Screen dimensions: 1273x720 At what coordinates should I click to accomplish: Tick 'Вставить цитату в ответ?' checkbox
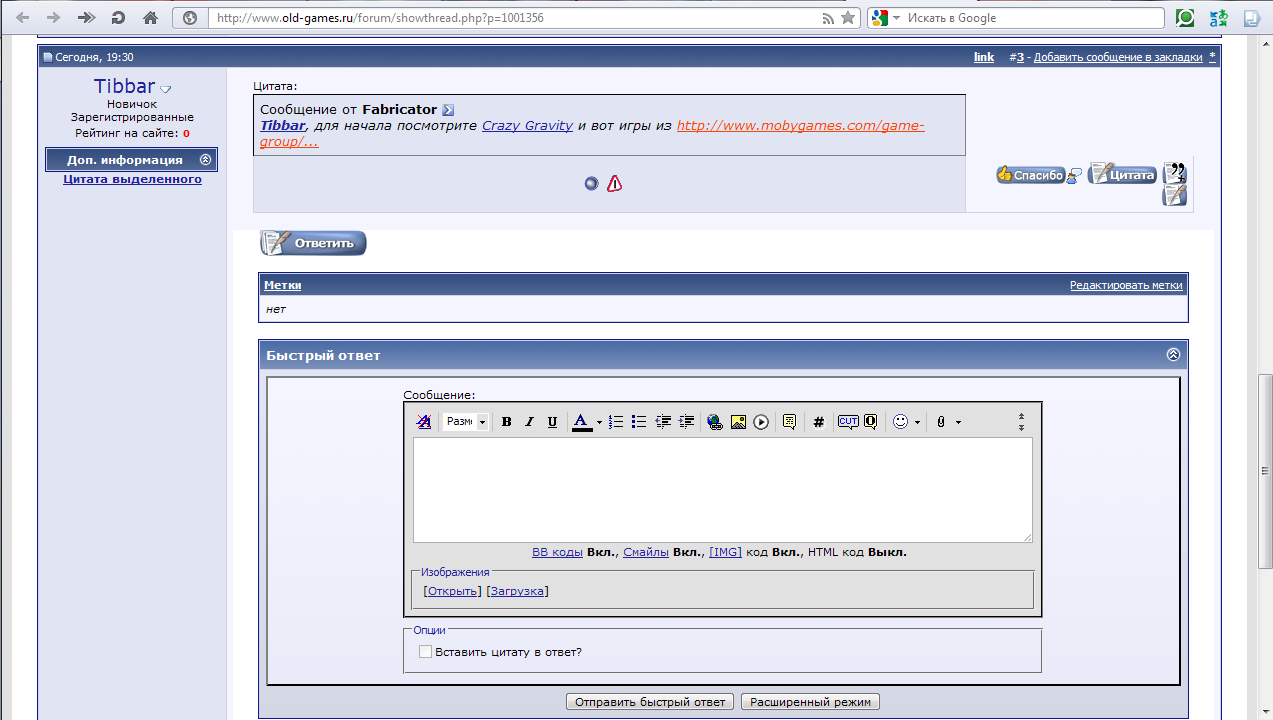425,652
